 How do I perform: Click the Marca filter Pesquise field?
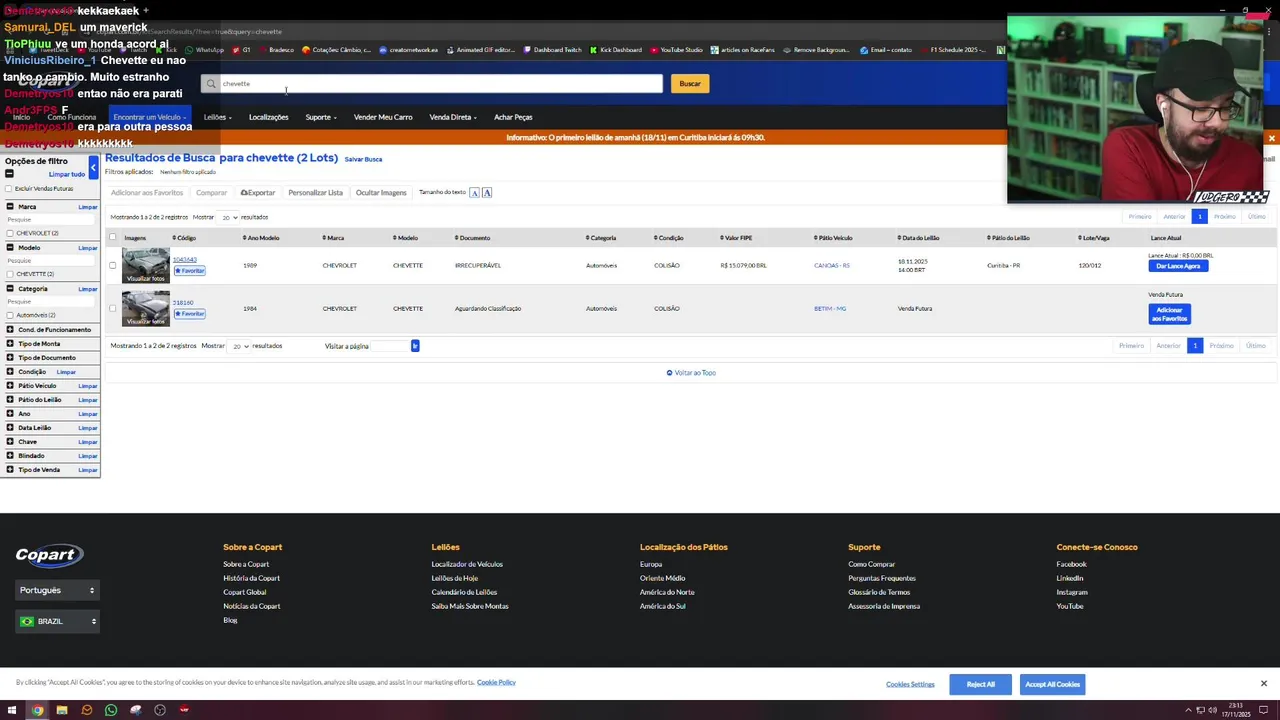(52, 220)
